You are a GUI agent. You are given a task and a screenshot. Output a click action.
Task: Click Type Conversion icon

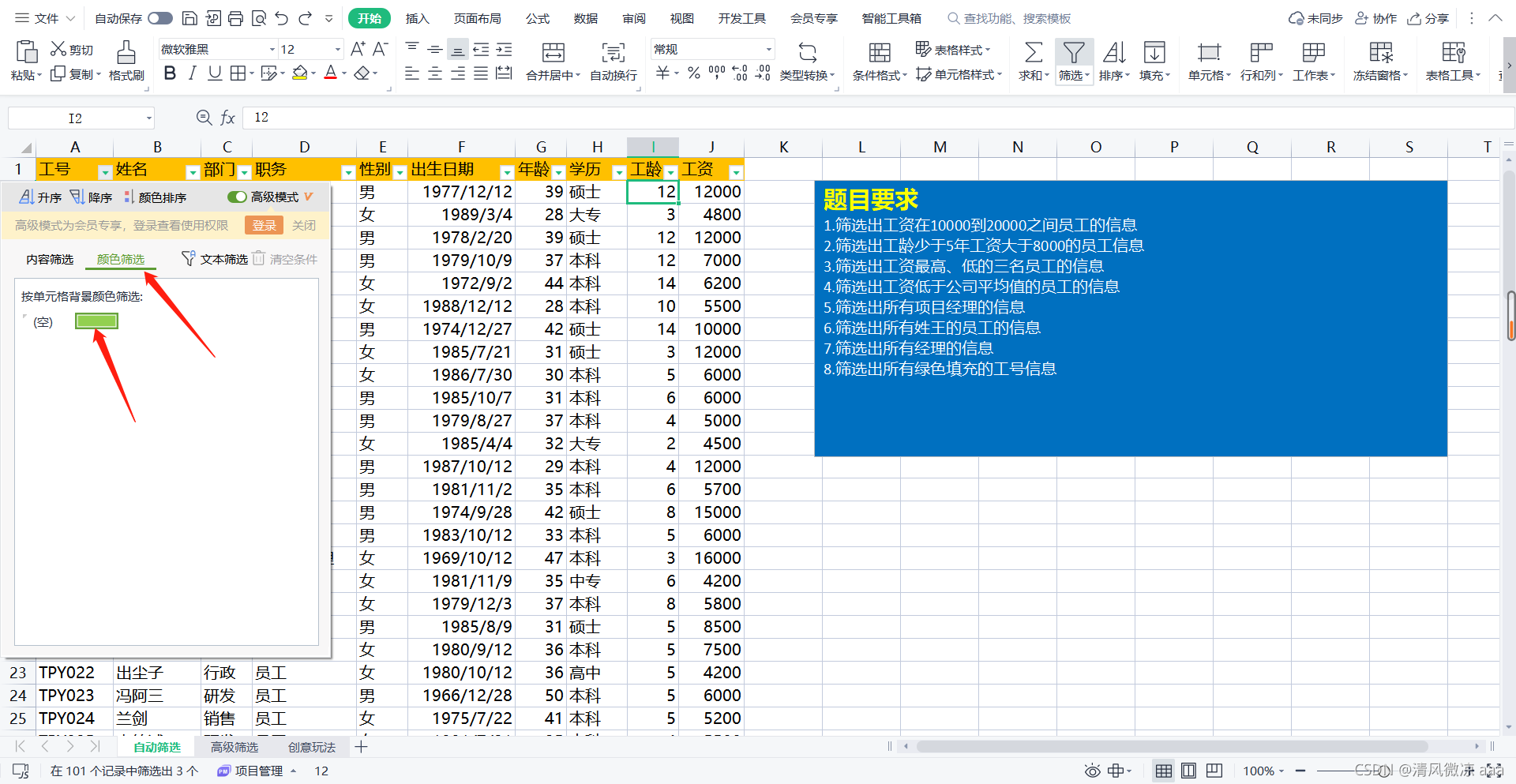click(x=807, y=53)
